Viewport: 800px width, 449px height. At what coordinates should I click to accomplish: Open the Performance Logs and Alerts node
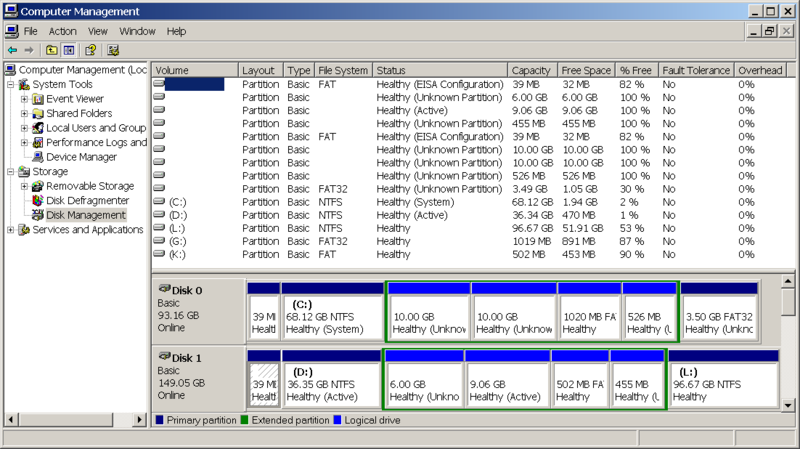pos(96,142)
